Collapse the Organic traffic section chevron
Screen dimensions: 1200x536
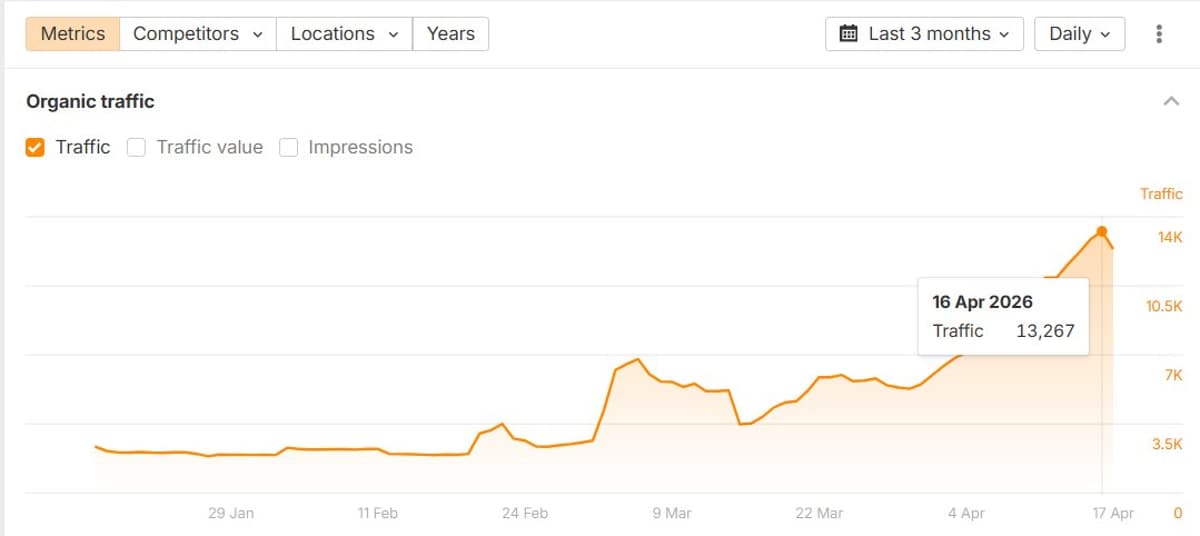tap(1171, 101)
